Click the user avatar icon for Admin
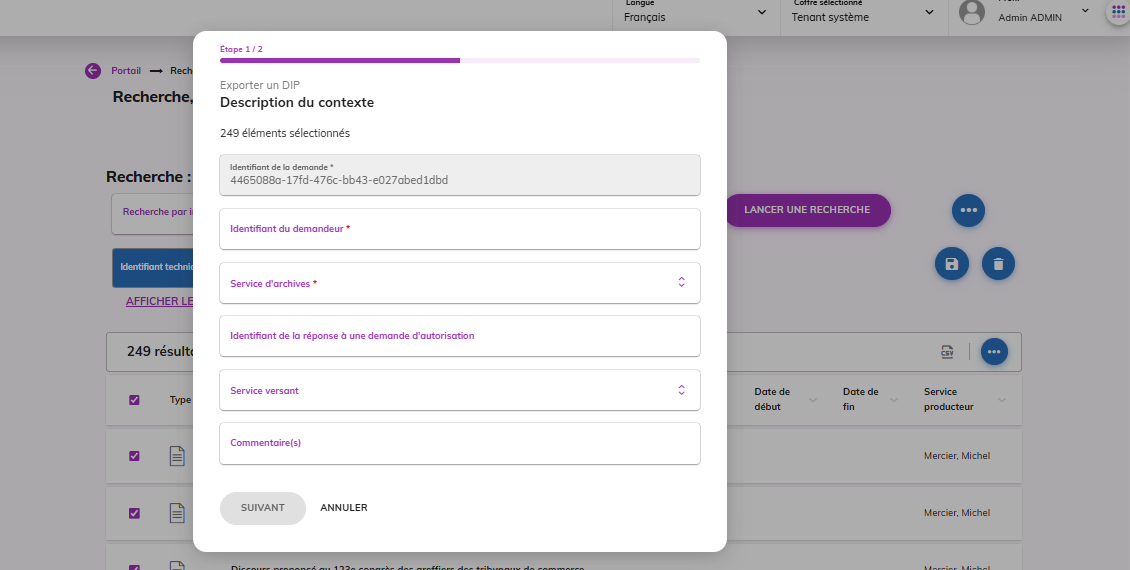 [971, 12]
